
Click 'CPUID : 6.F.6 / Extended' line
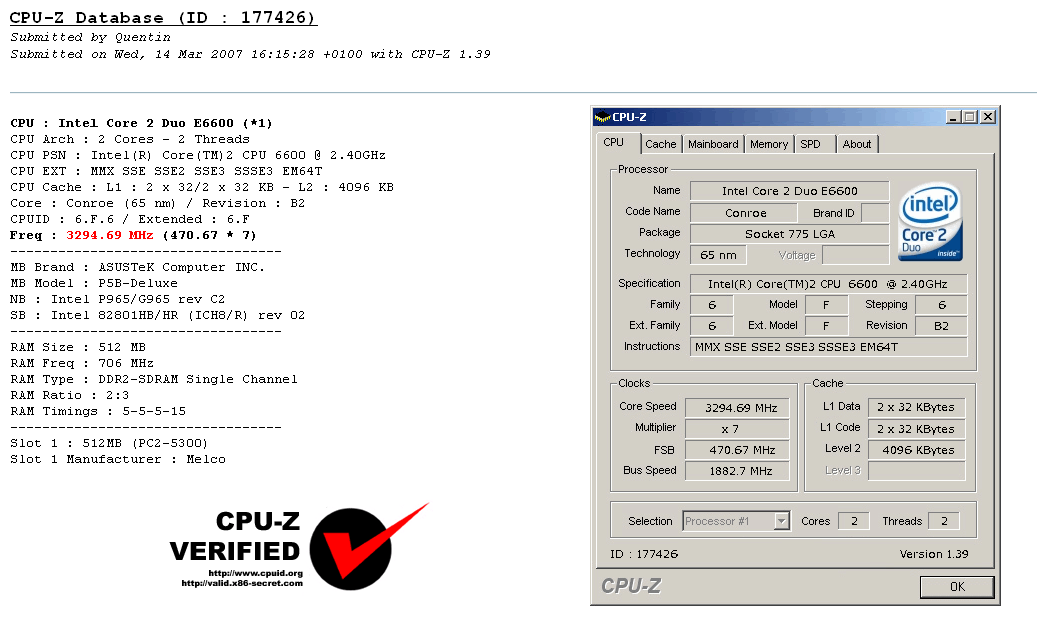coord(130,220)
